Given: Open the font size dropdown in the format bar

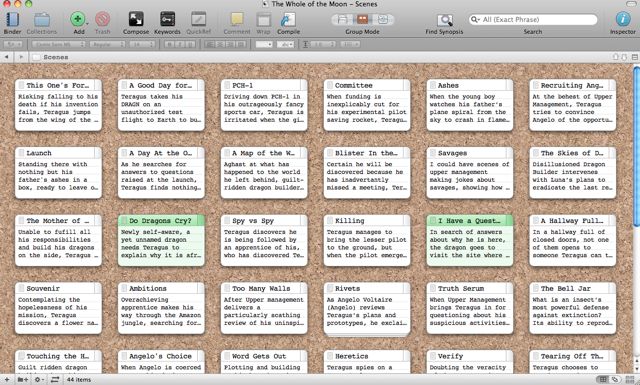Looking at the screenshot, I should point(142,44).
